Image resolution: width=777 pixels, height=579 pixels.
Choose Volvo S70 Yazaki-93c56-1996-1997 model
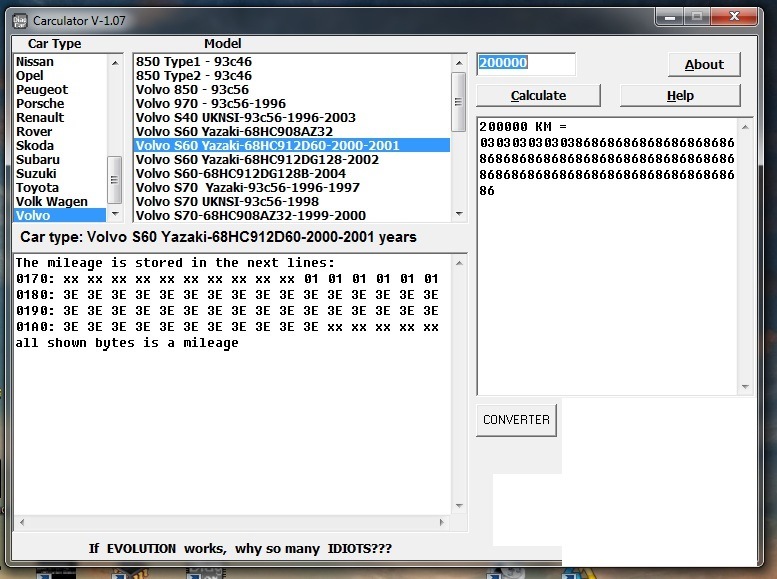click(292, 187)
